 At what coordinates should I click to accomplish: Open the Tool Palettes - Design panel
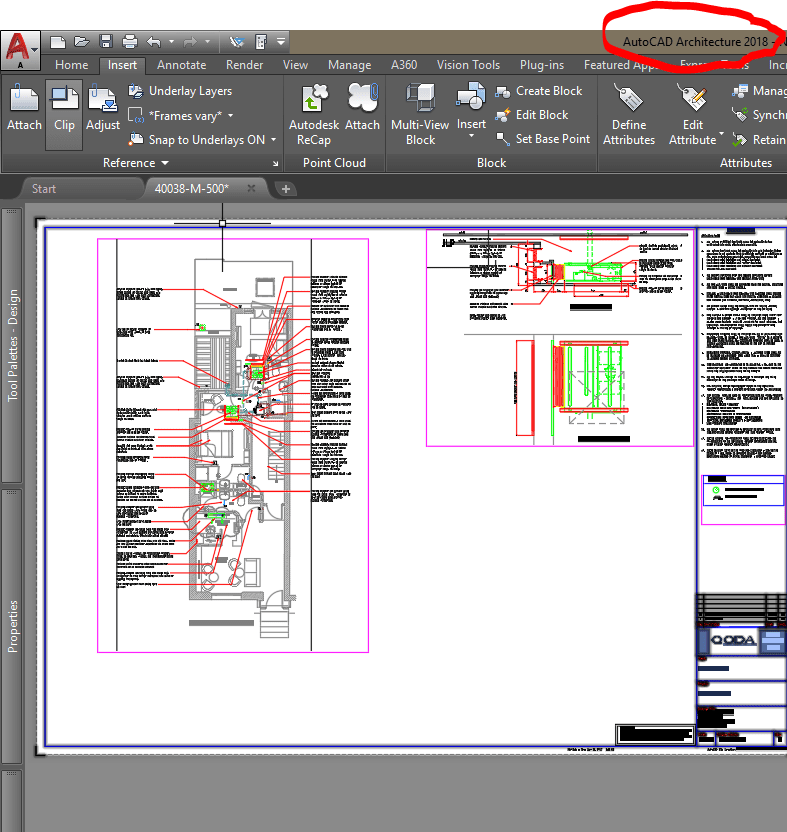pyautogui.click(x=12, y=345)
